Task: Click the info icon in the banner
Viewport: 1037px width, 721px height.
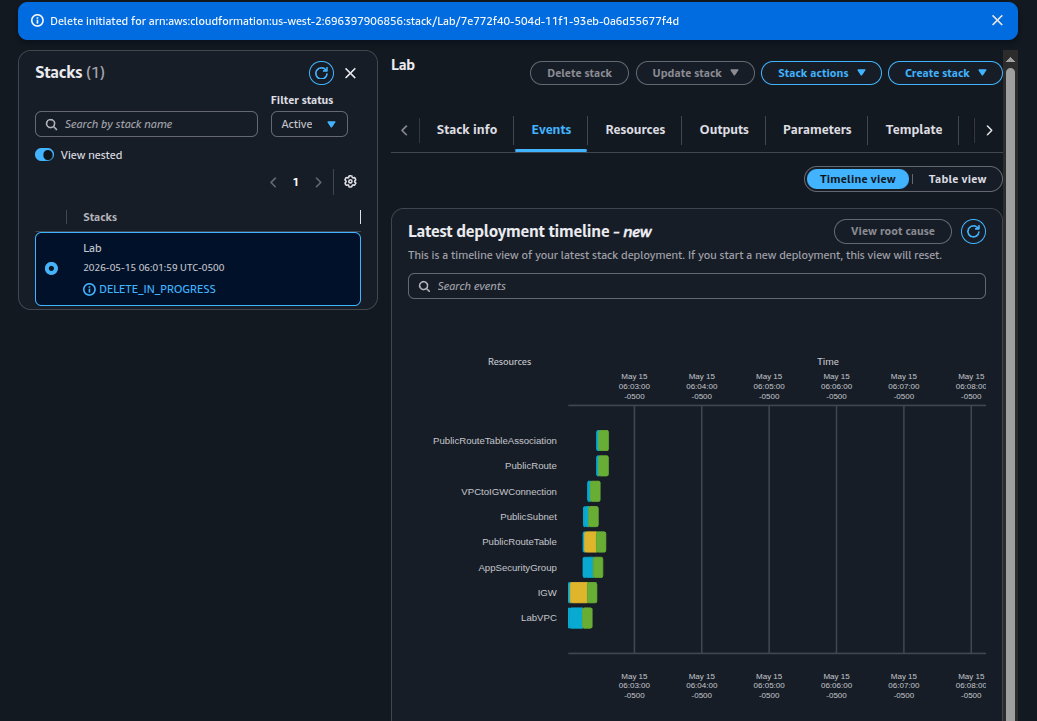Action: click(37, 21)
